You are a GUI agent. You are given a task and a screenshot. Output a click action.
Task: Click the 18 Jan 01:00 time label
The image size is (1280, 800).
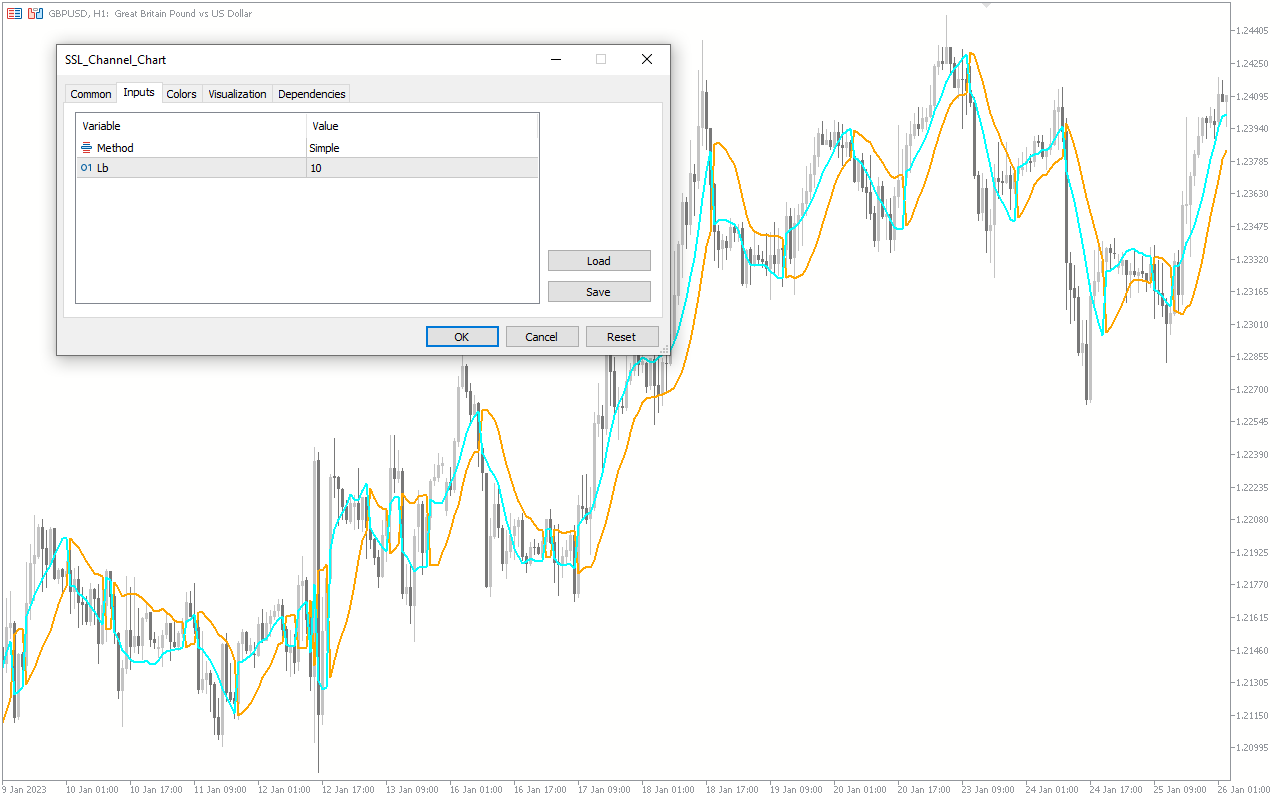point(670,790)
